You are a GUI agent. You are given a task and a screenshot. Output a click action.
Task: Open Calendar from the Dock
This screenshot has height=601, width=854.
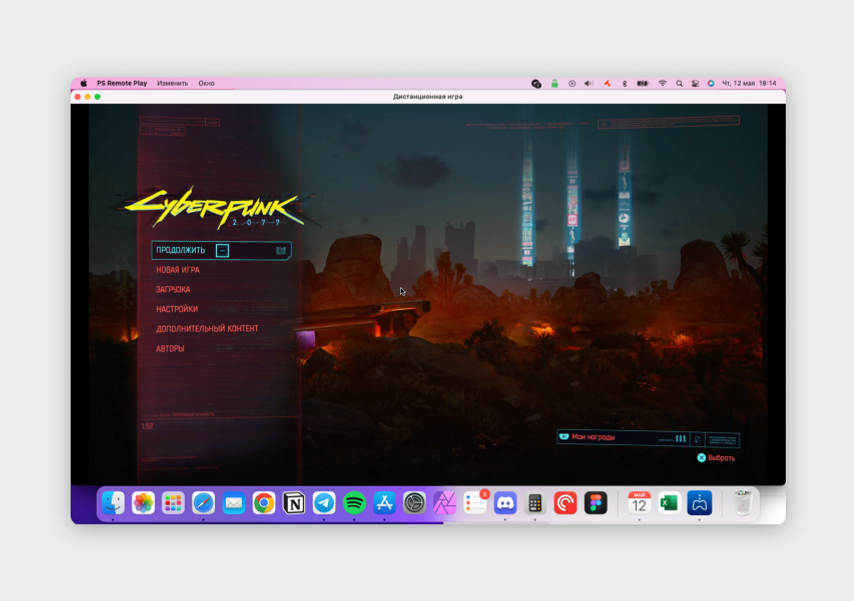click(x=639, y=503)
